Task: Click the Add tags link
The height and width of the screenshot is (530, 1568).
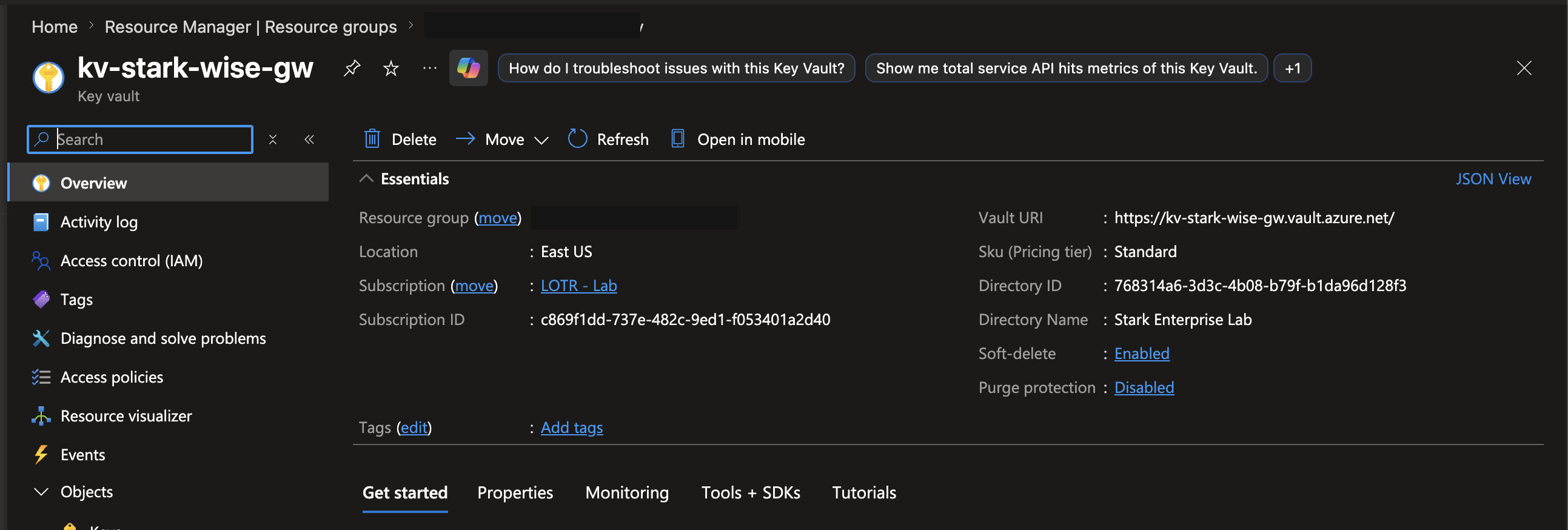Action: pos(572,428)
